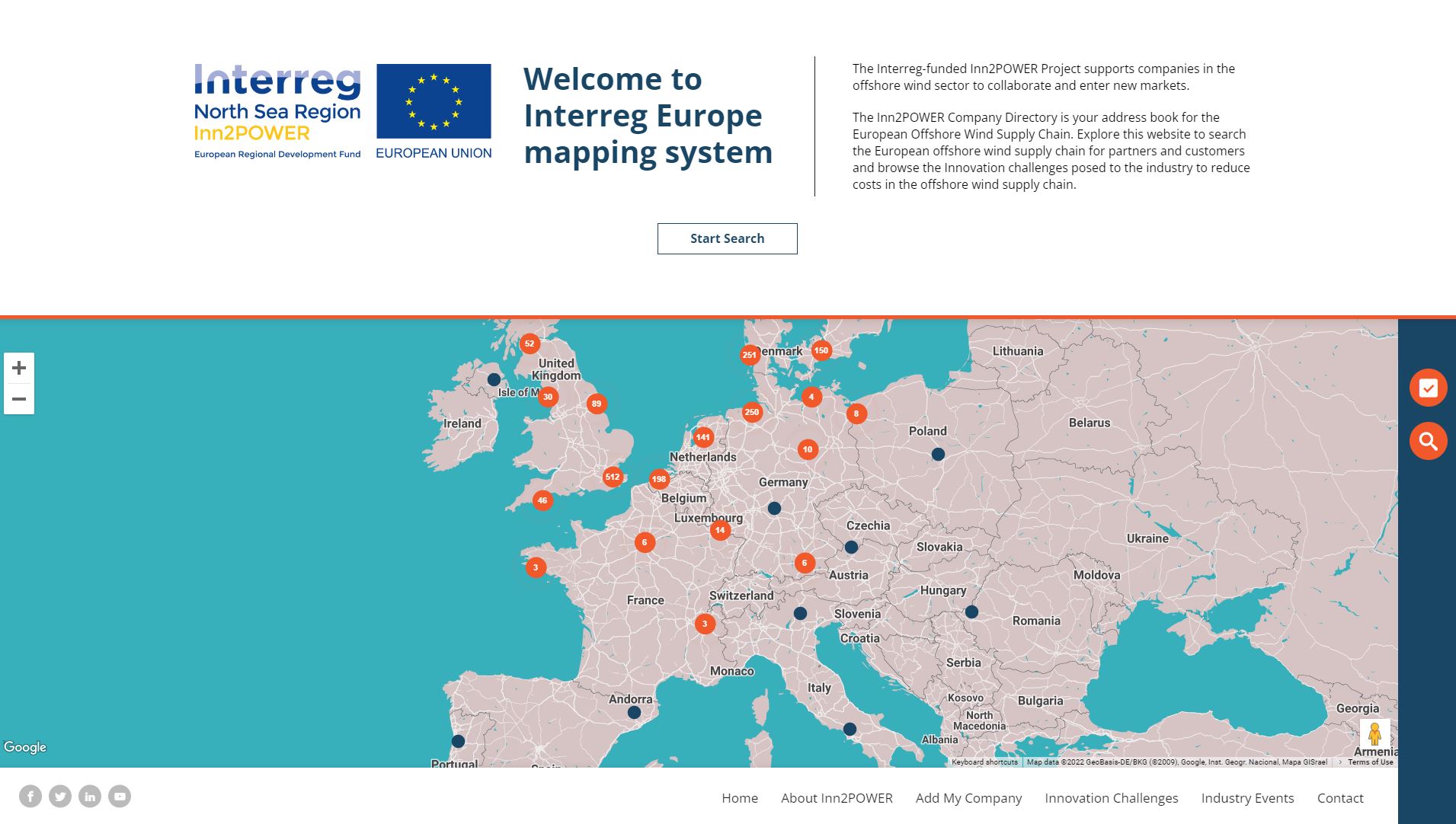Open the cluster marker 3 in southeast France

coord(705,624)
